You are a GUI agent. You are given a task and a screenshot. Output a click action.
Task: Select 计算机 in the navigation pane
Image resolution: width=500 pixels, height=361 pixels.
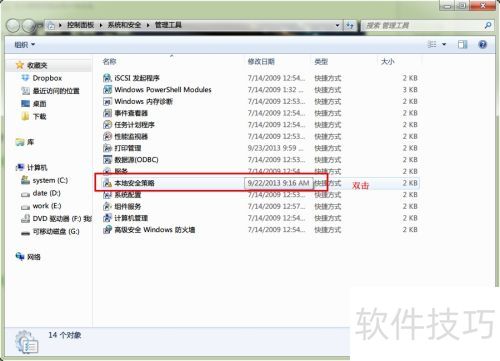coord(37,167)
